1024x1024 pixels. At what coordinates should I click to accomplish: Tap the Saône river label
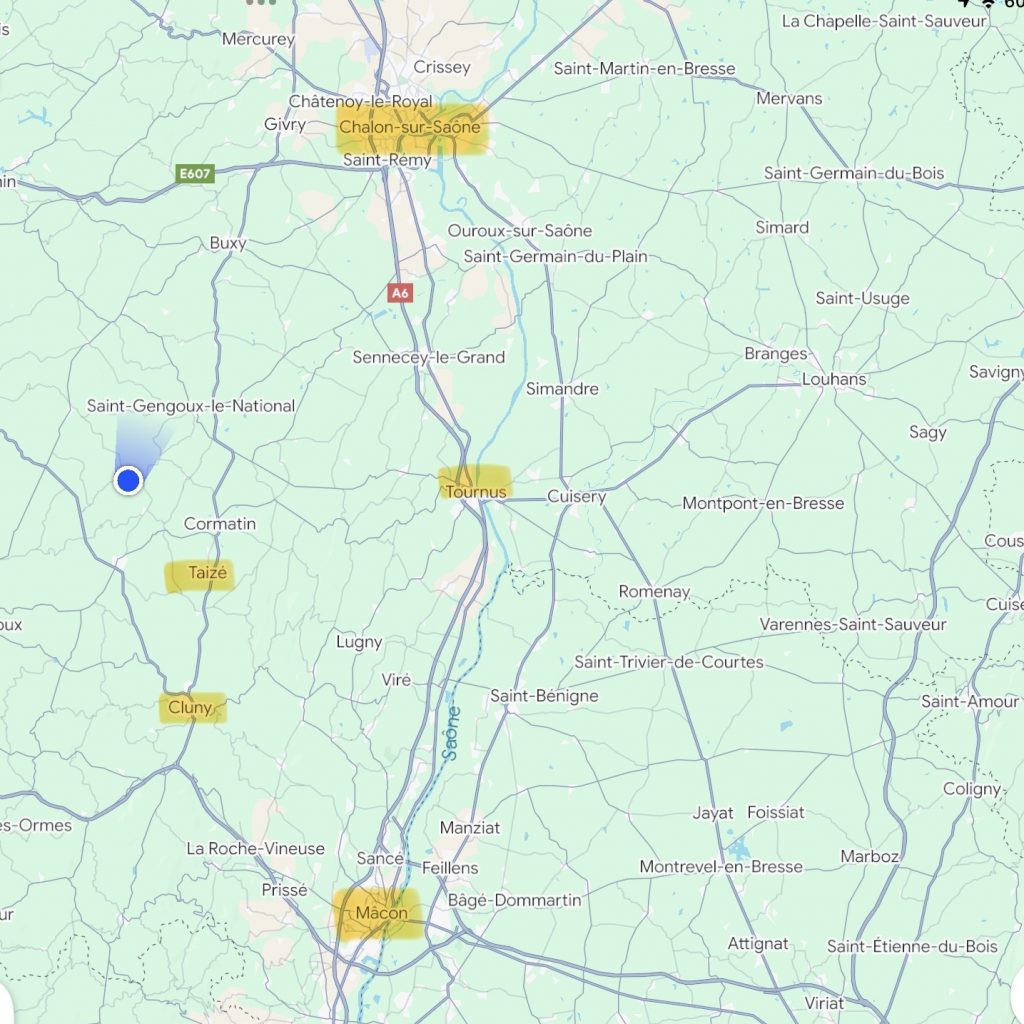click(451, 733)
